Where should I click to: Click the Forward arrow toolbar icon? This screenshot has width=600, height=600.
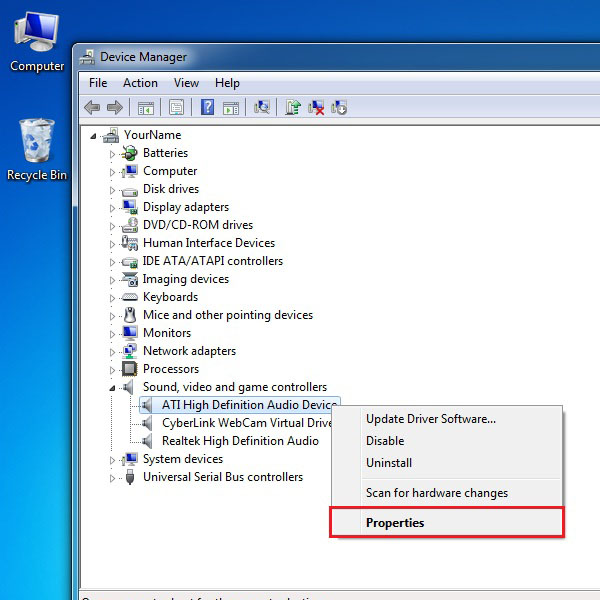[115, 108]
